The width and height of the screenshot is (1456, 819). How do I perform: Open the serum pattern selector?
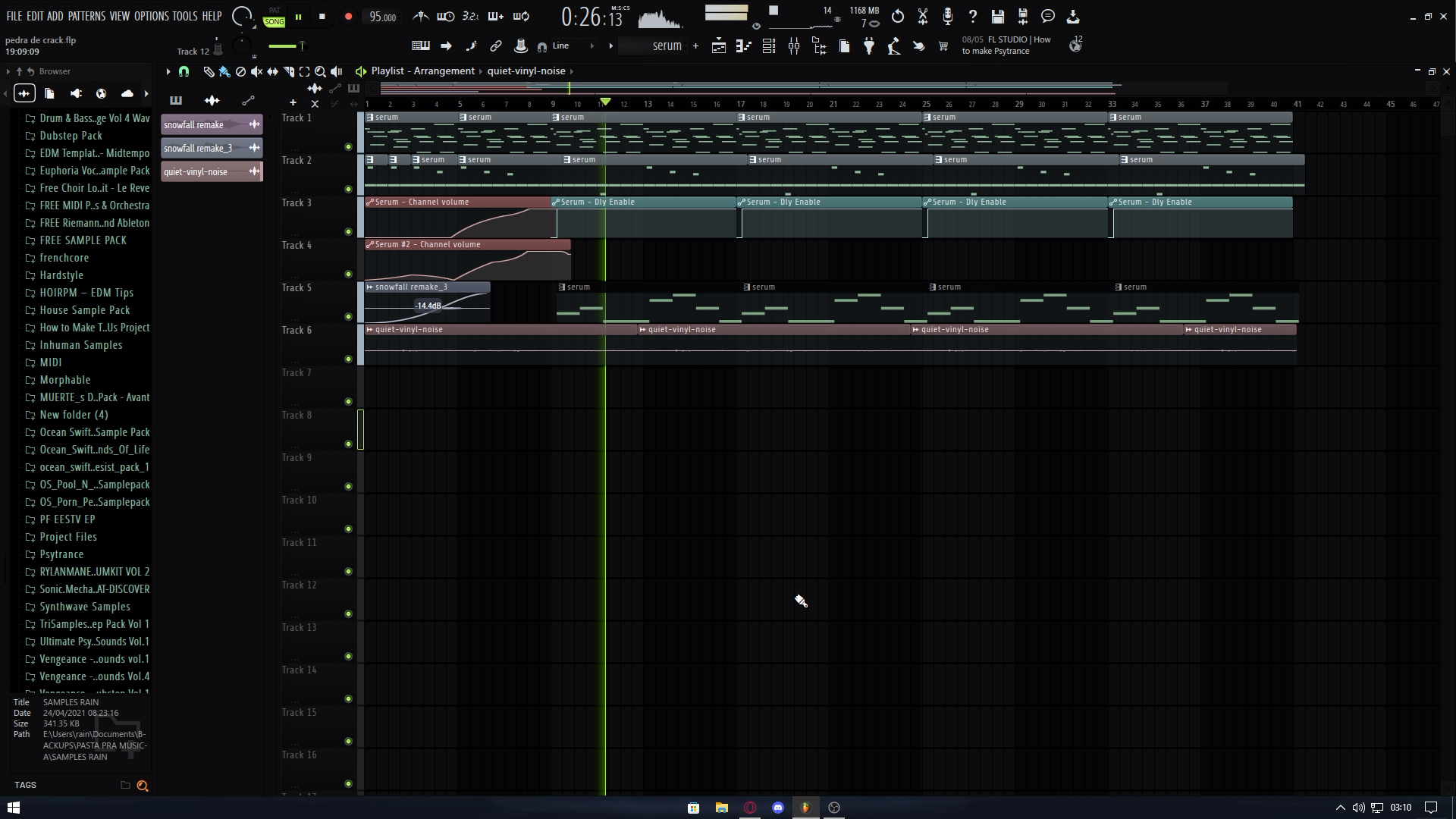pos(653,46)
